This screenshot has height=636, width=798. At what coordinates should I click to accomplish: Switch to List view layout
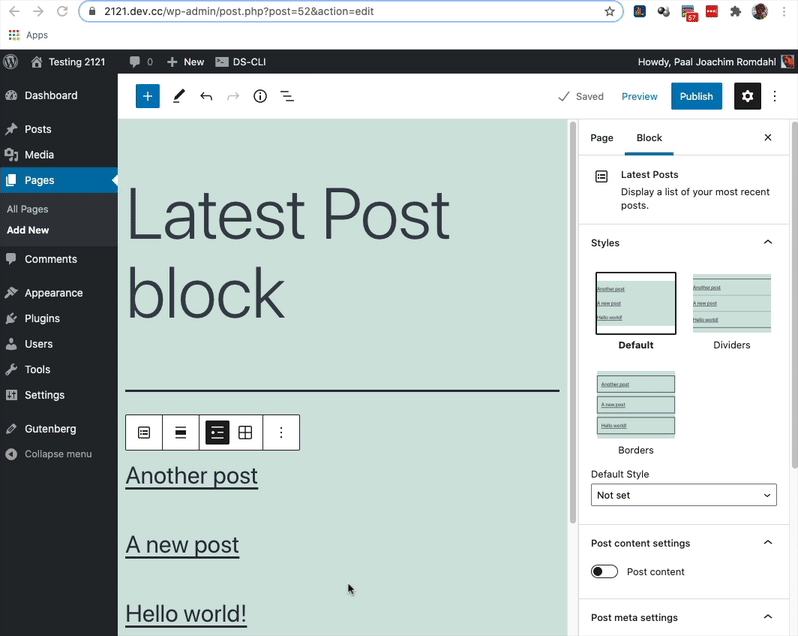tap(217, 432)
